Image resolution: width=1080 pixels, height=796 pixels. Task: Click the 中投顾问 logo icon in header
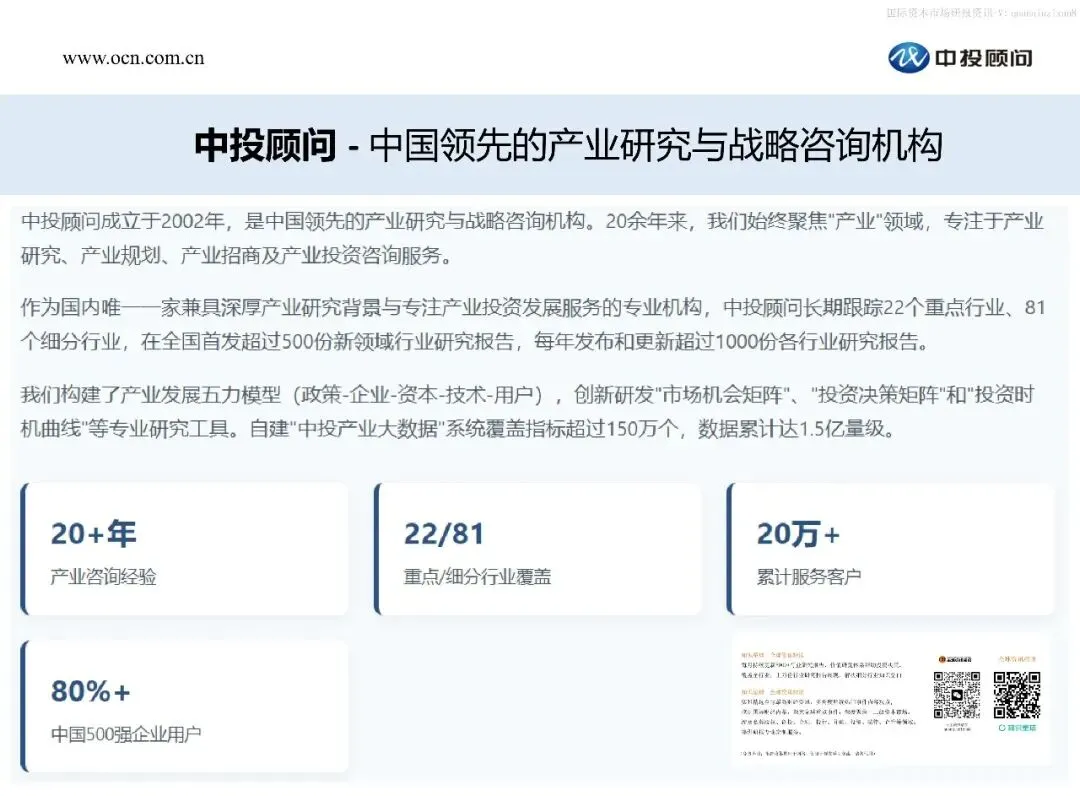pos(908,58)
